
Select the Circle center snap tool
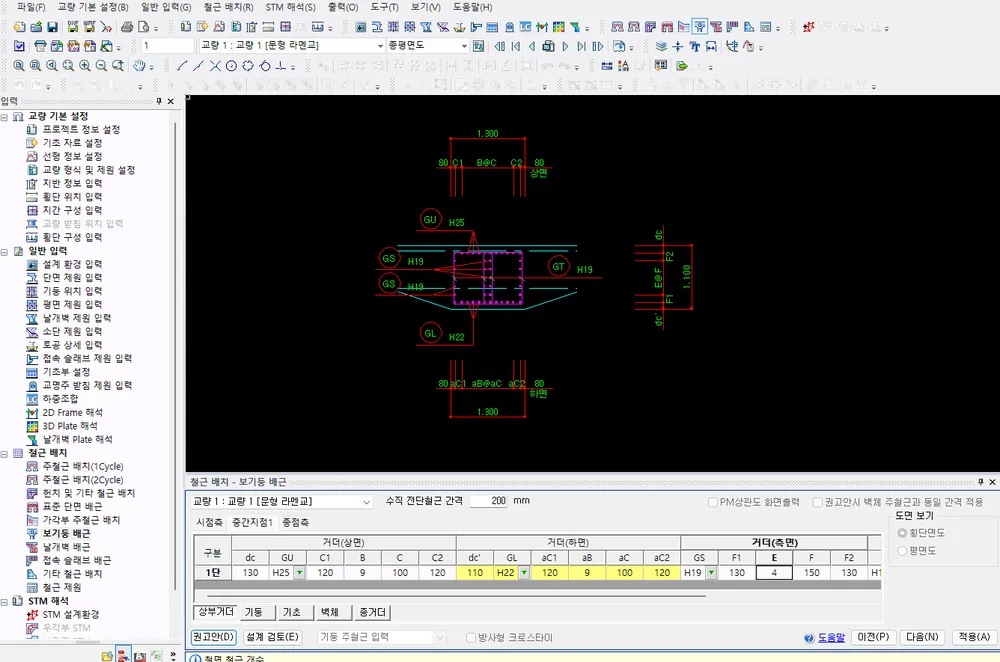pyautogui.click(x=232, y=66)
